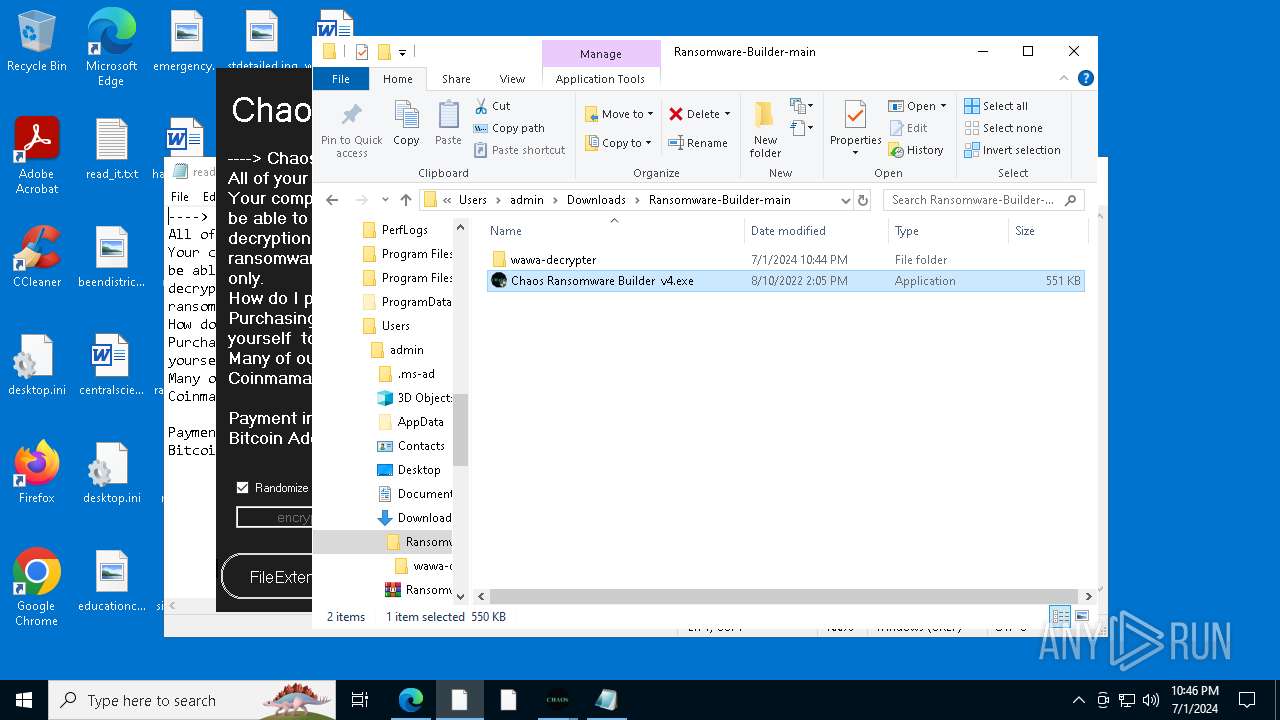The image size is (1280, 720).
Task: Select Desktop in navigation tree
Action: coord(419,470)
